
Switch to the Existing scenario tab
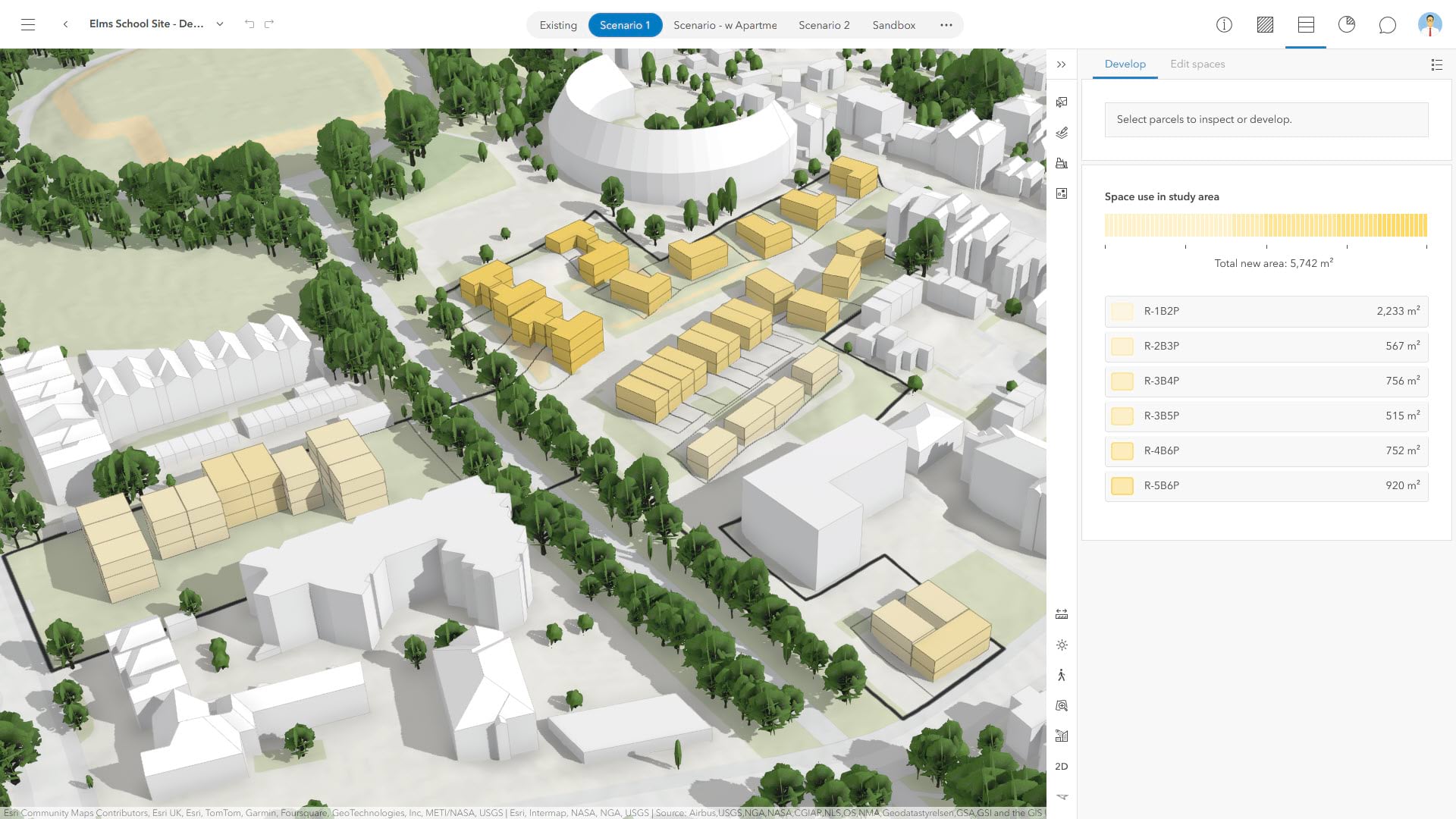[x=558, y=25]
